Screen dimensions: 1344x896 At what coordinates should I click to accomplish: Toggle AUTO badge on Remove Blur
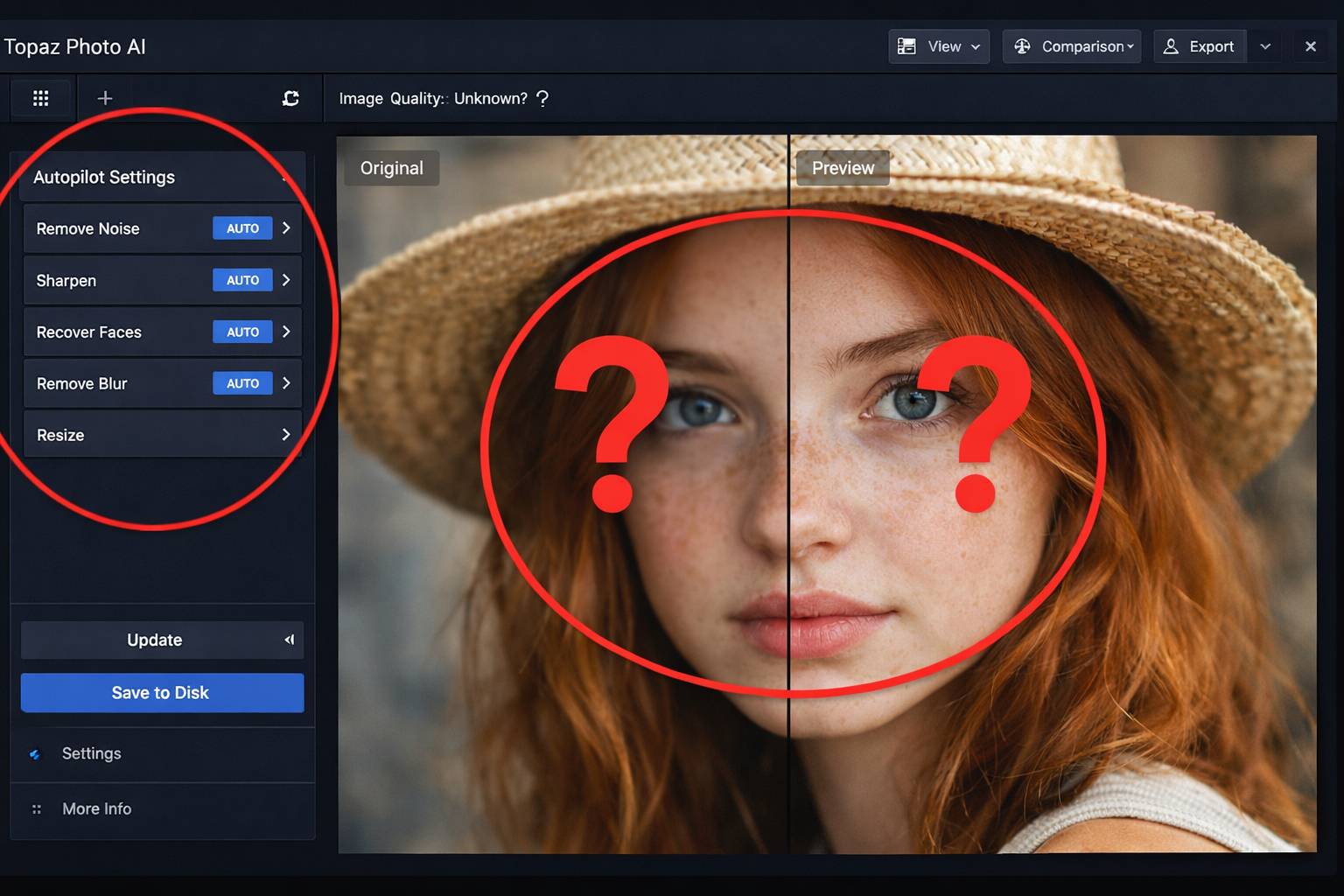[242, 383]
